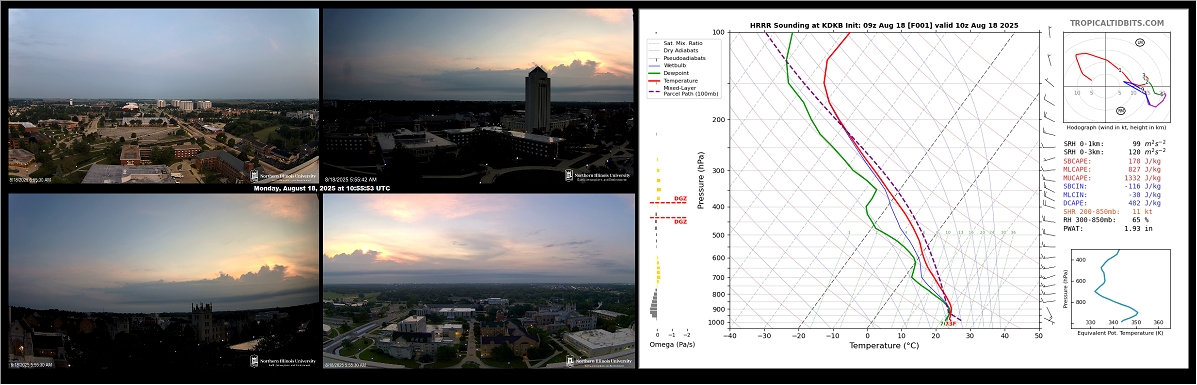Click the DCAPE 482 J/kg row
The width and height of the screenshot is (1197, 385).
1112,203
